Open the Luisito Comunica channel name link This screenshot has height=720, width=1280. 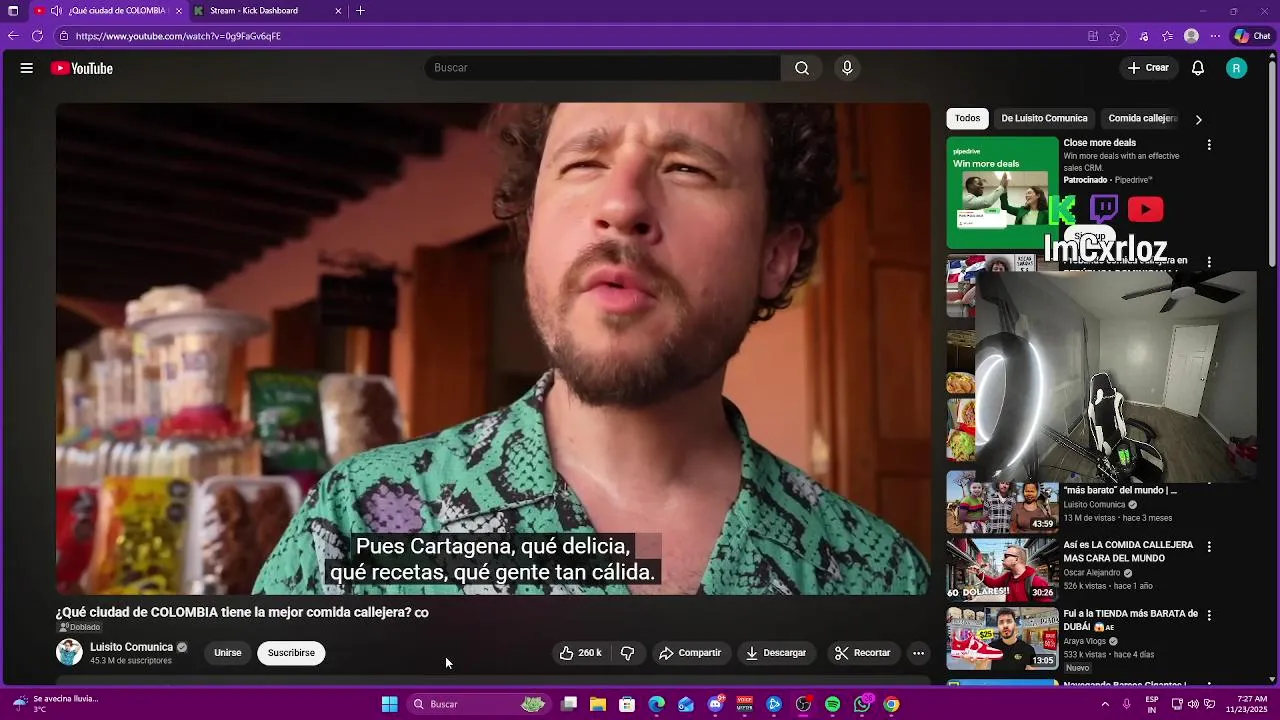click(131, 647)
